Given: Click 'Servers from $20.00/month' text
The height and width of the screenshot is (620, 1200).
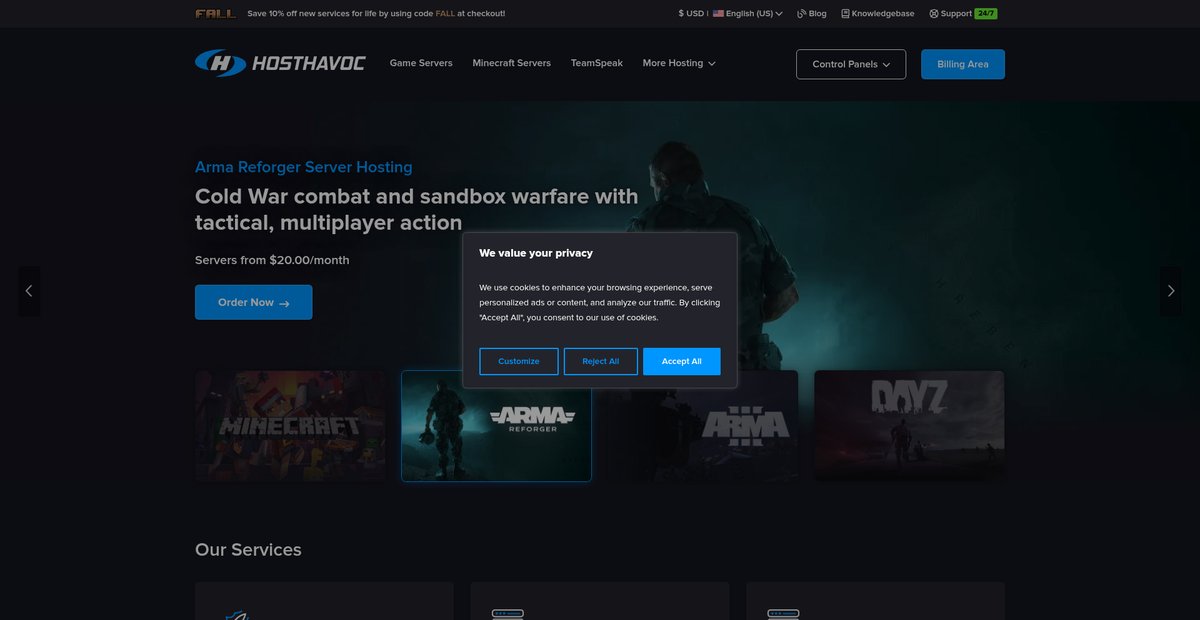Looking at the screenshot, I should tap(272, 260).
